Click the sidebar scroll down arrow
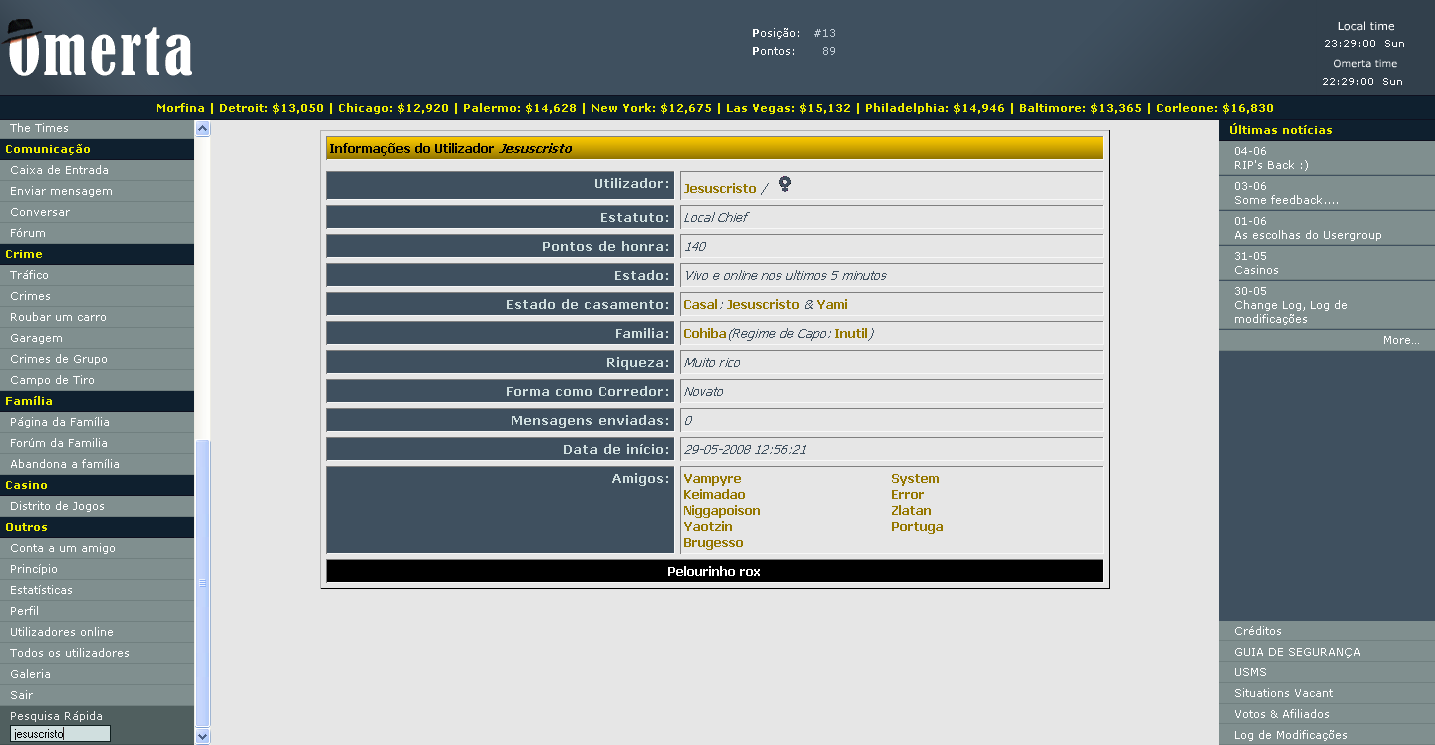1435x745 pixels. [x=203, y=737]
